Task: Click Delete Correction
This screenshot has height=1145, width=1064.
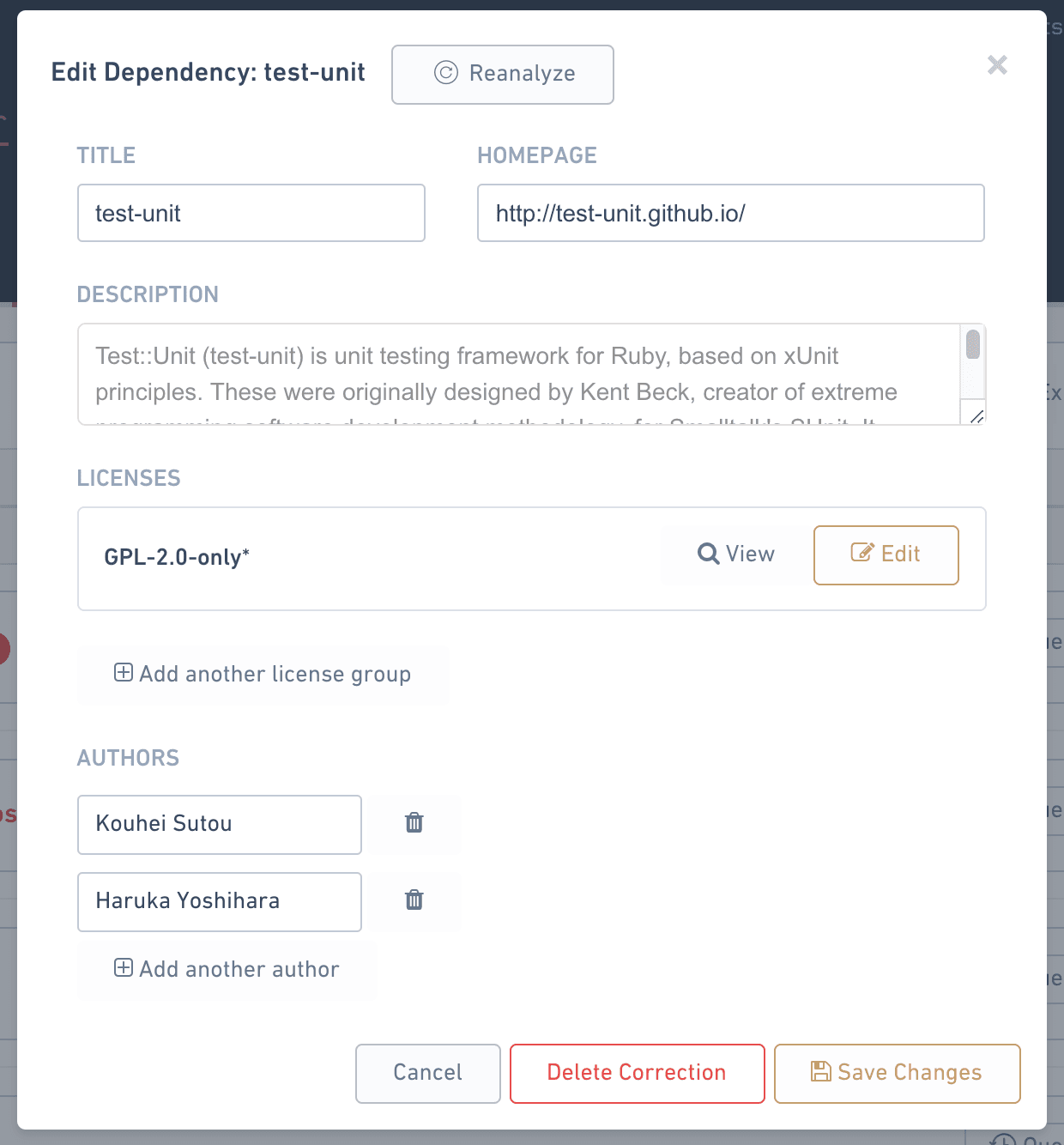Action: [x=637, y=1073]
